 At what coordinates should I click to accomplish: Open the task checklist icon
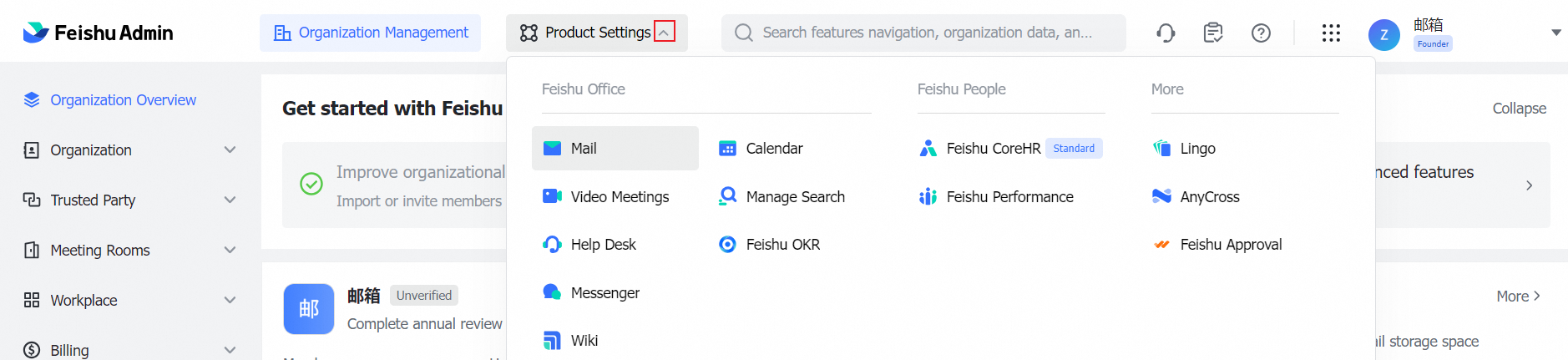click(x=1213, y=33)
